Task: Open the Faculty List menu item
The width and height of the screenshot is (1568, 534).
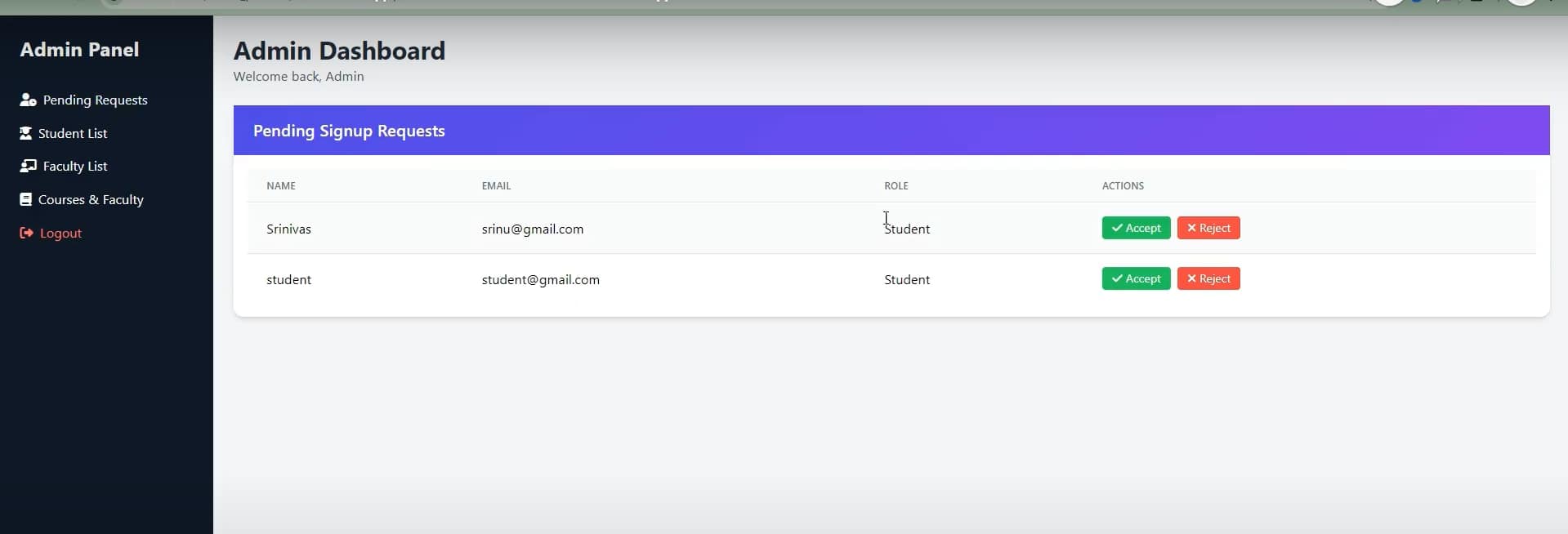Action: (75, 166)
